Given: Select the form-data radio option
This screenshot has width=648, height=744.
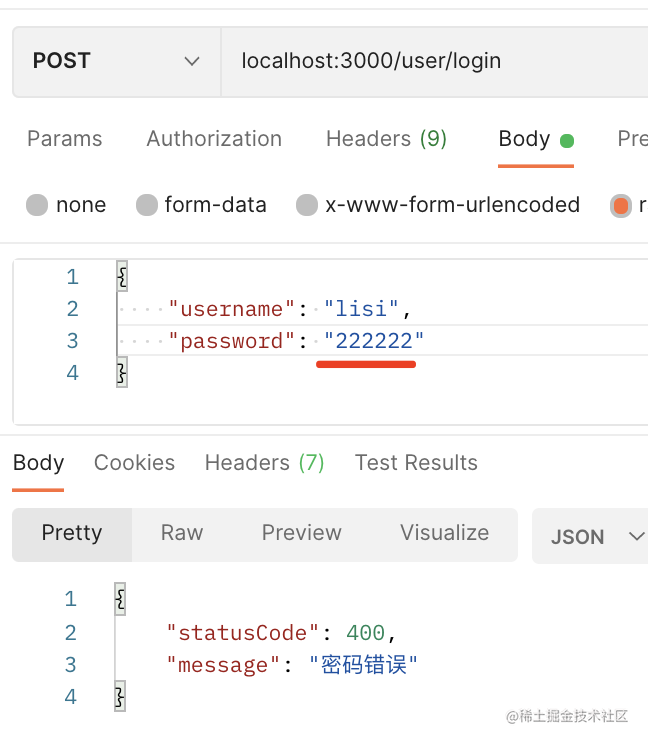Looking at the screenshot, I should (148, 206).
